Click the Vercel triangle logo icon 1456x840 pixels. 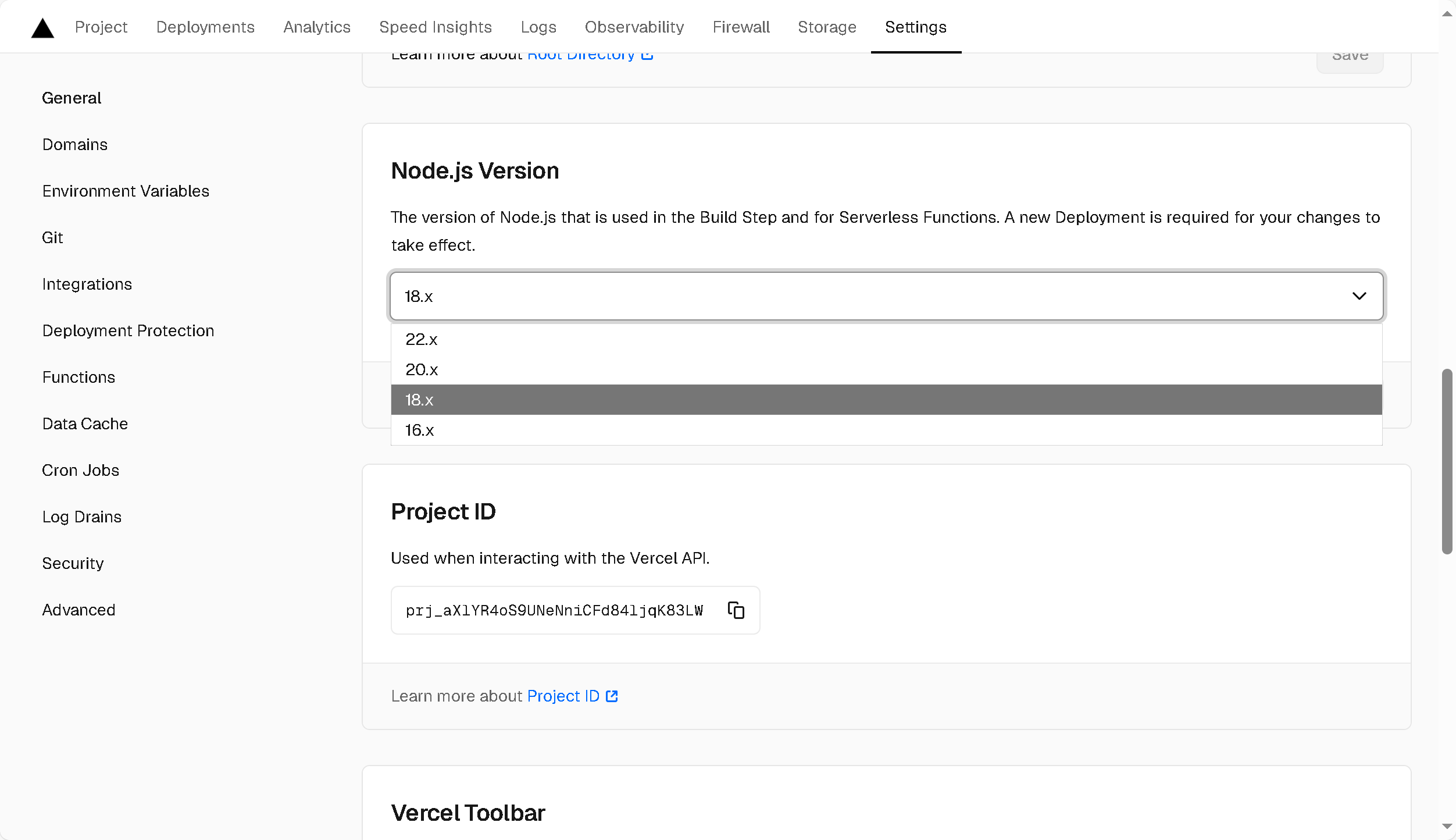pyautogui.click(x=42, y=27)
